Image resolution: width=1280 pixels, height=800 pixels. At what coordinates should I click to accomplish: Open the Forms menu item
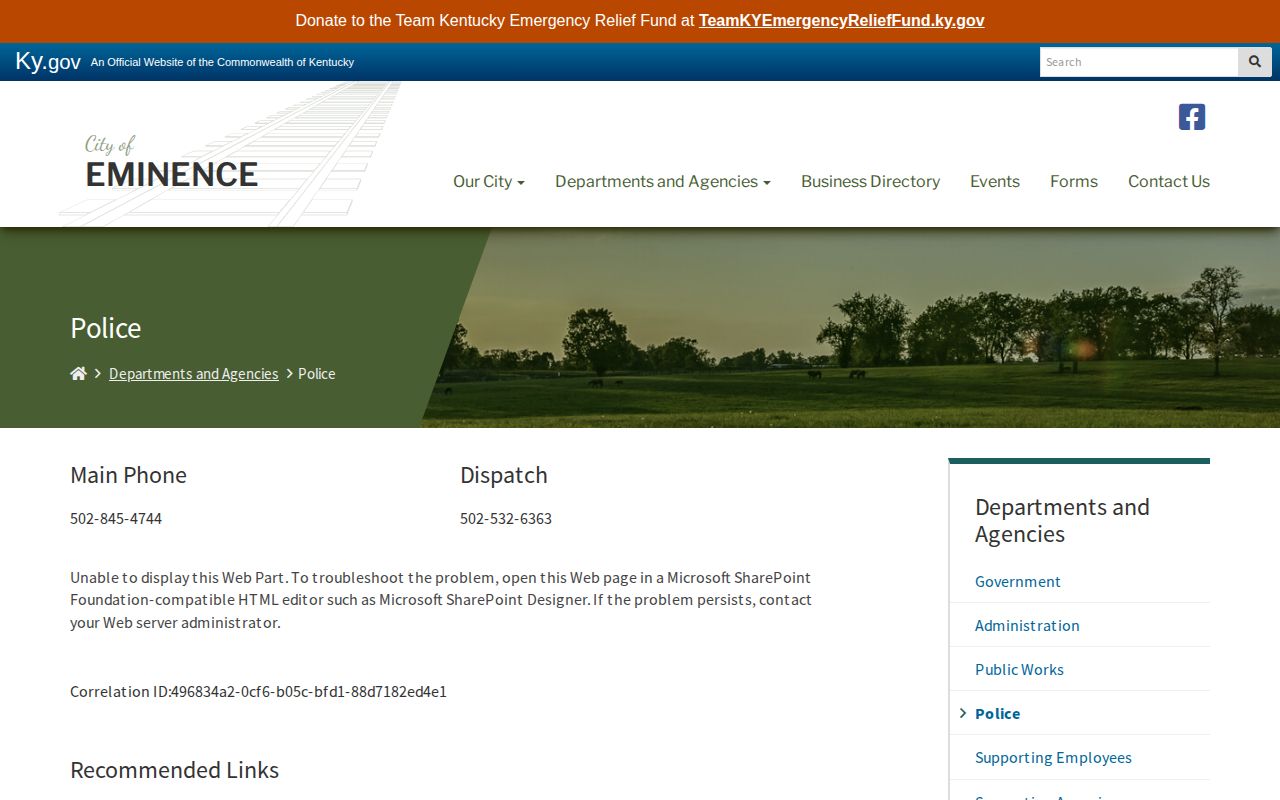click(x=1074, y=181)
